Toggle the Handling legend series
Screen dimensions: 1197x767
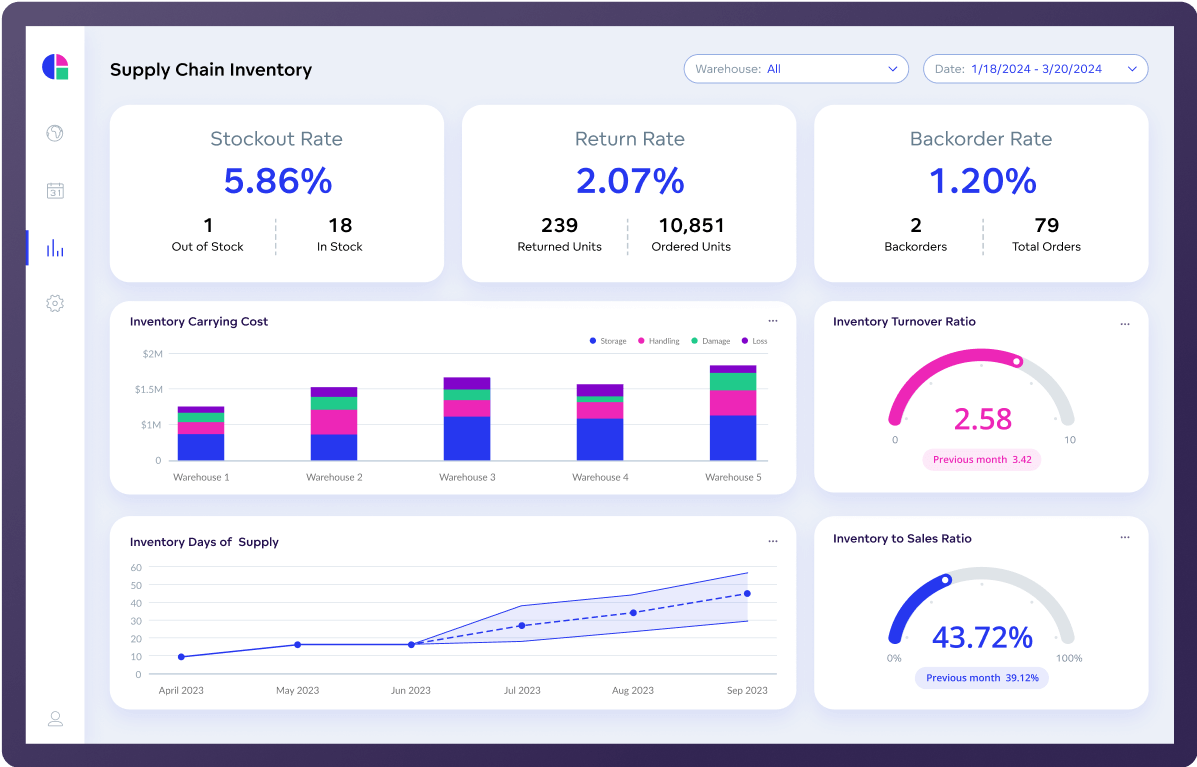coord(658,341)
